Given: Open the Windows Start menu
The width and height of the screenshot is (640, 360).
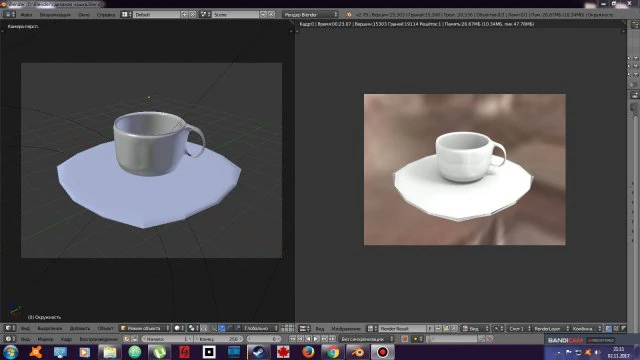Looking at the screenshot, I should pyautogui.click(x=11, y=352).
